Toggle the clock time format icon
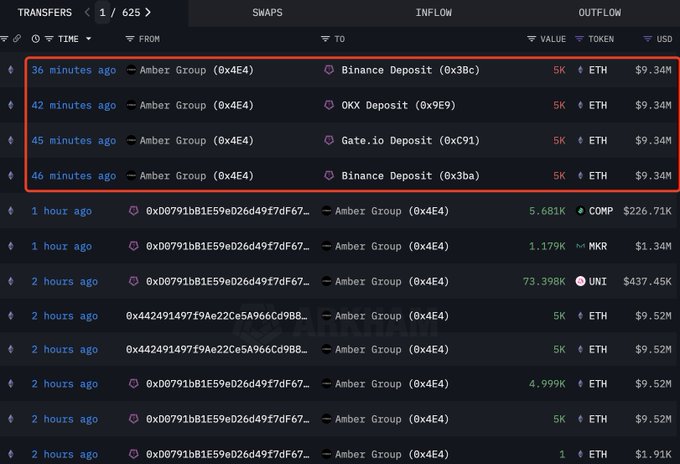Screen dimensions: 680x464 click(36, 39)
